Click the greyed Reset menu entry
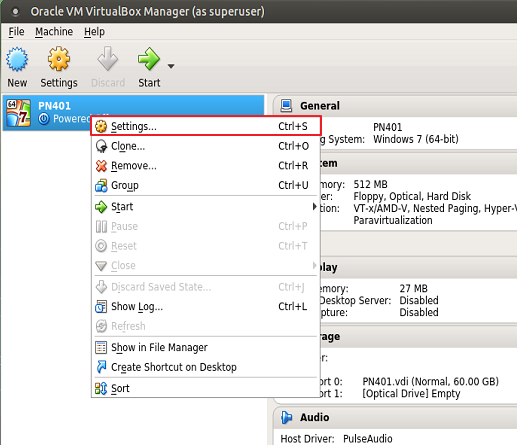This screenshot has width=517, height=445. click(206, 246)
